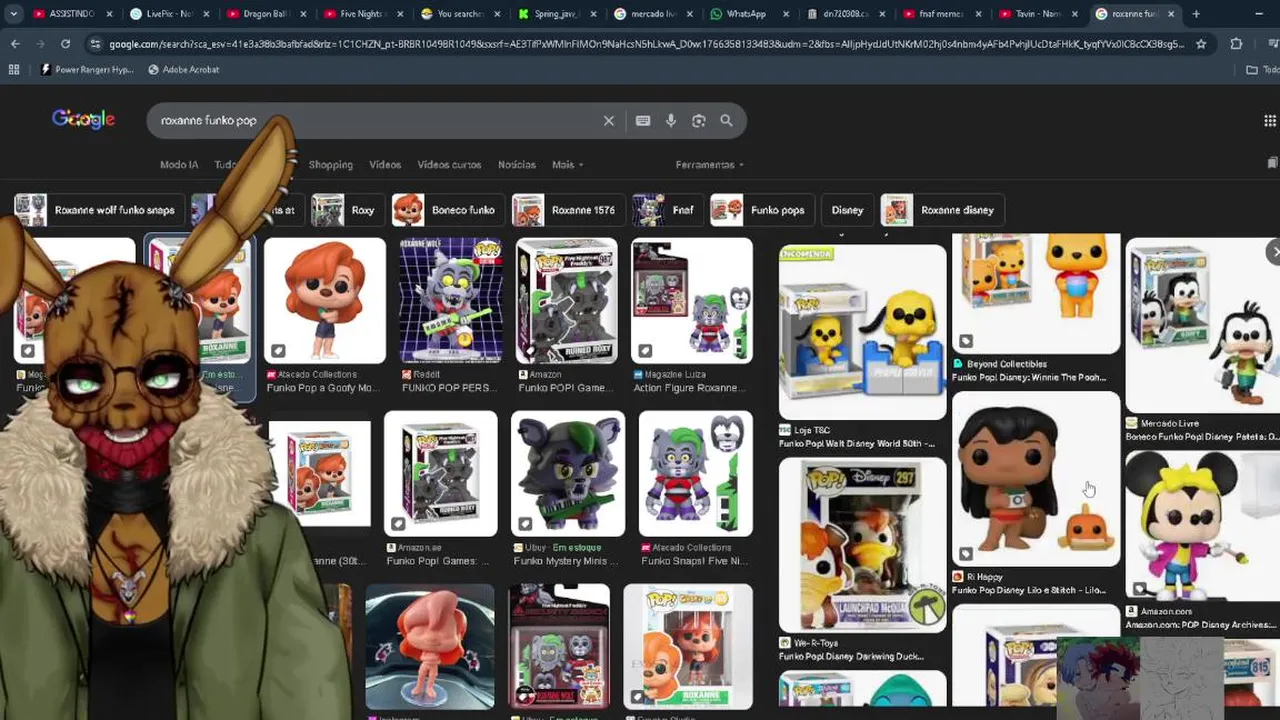The width and height of the screenshot is (1280, 720).
Task: Open the Ri Happy Lilo & Stitch image
Action: (x=1036, y=479)
